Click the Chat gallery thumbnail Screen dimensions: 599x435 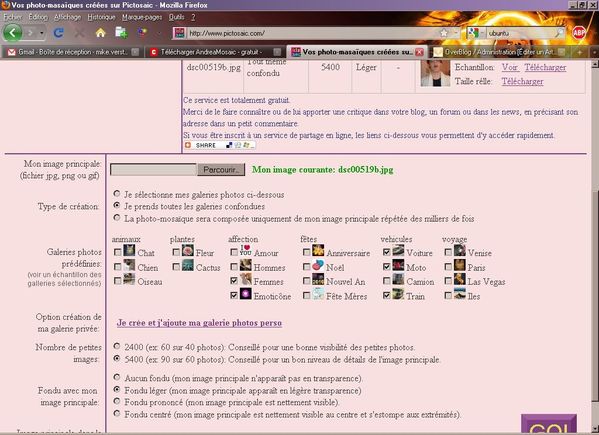(x=130, y=251)
